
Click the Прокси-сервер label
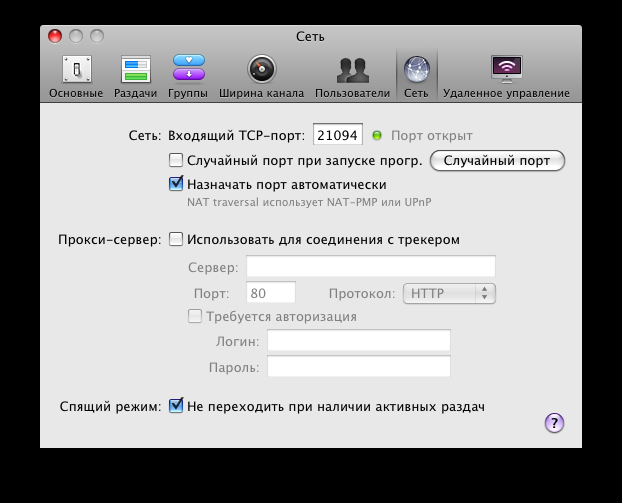point(110,240)
